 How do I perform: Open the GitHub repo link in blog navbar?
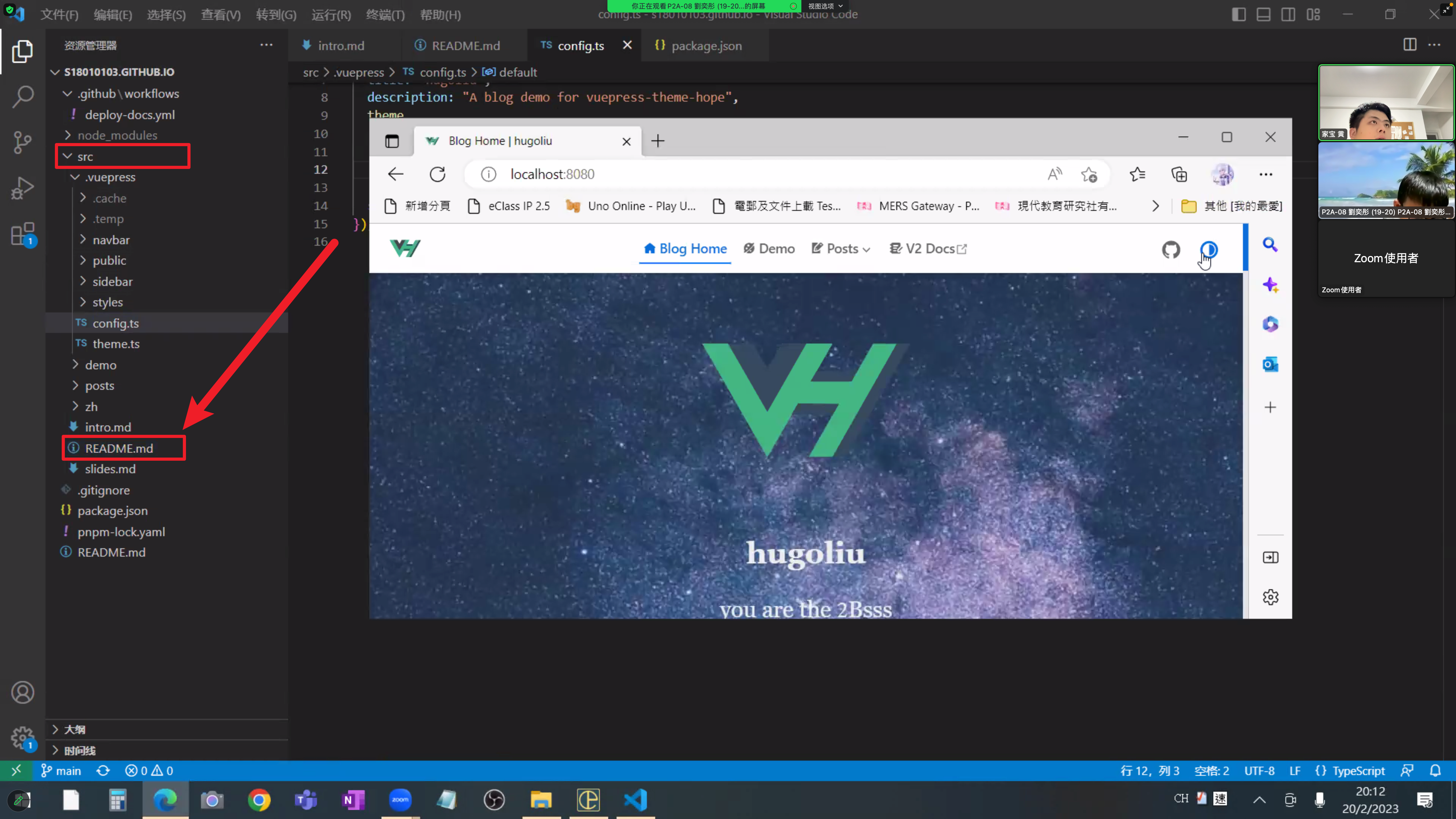coord(1170,249)
